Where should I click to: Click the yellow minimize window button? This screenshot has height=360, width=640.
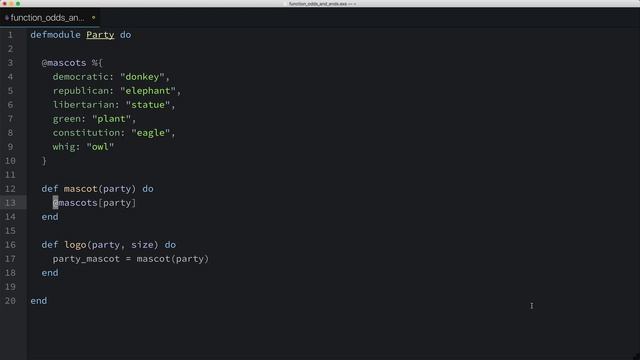[x=11, y=4]
